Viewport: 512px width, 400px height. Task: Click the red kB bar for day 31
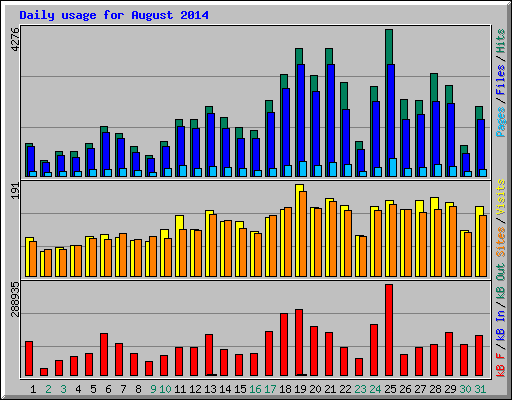click(479, 356)
